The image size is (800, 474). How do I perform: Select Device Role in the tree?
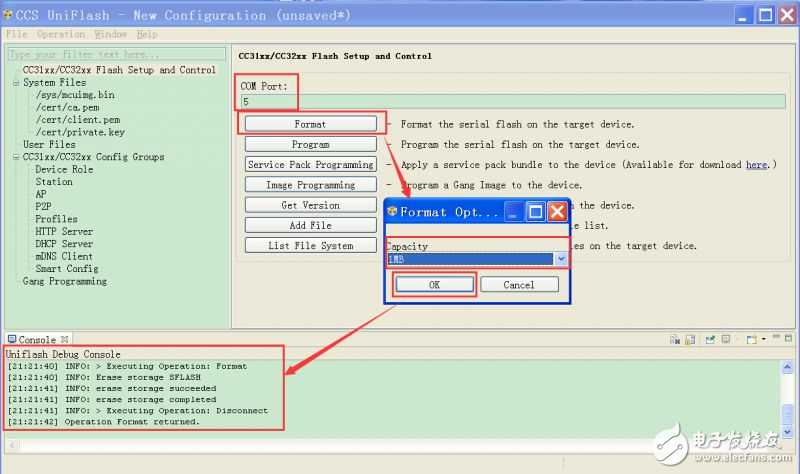(64, 169)
